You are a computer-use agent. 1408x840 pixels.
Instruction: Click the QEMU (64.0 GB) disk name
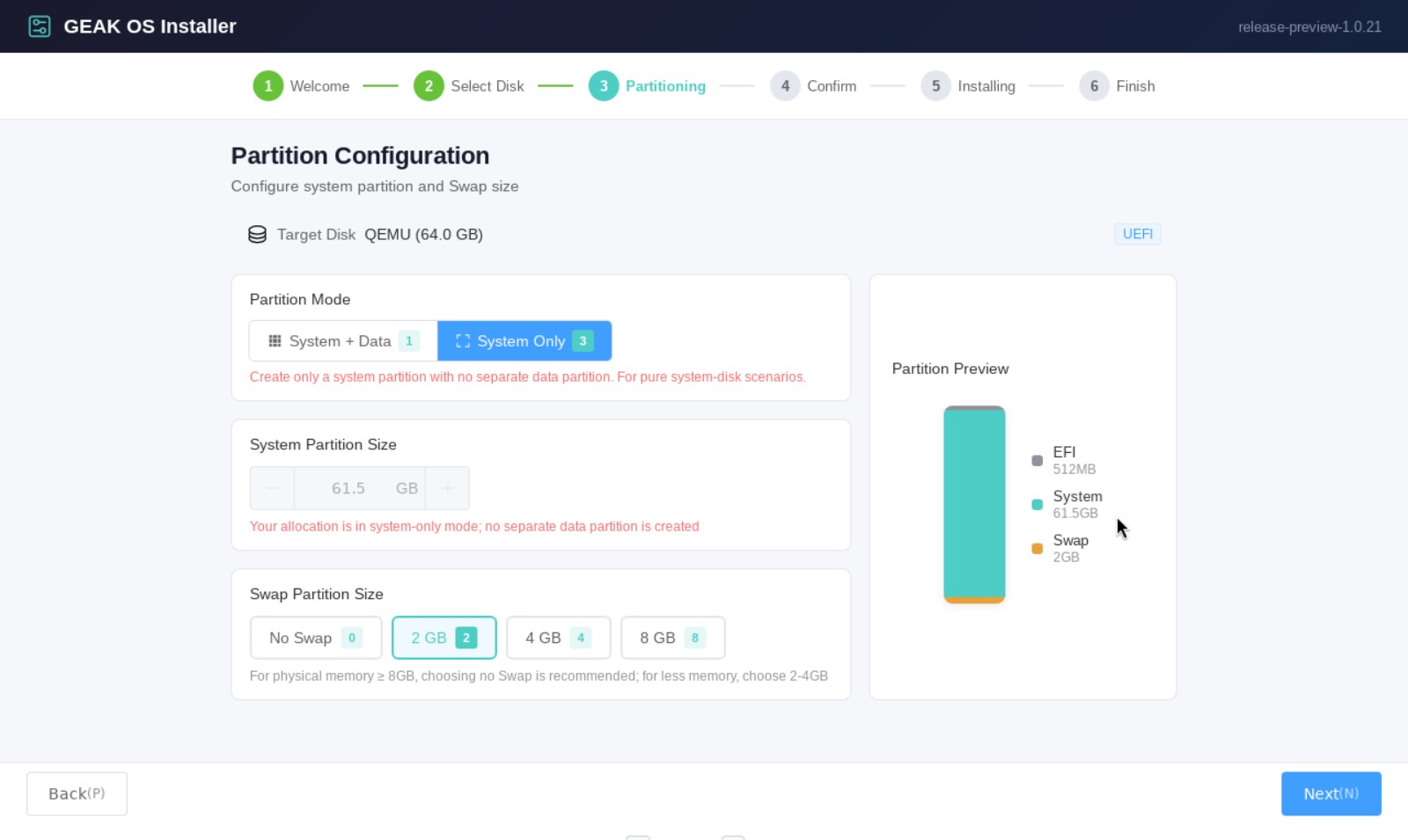click(x=423, y=234)
